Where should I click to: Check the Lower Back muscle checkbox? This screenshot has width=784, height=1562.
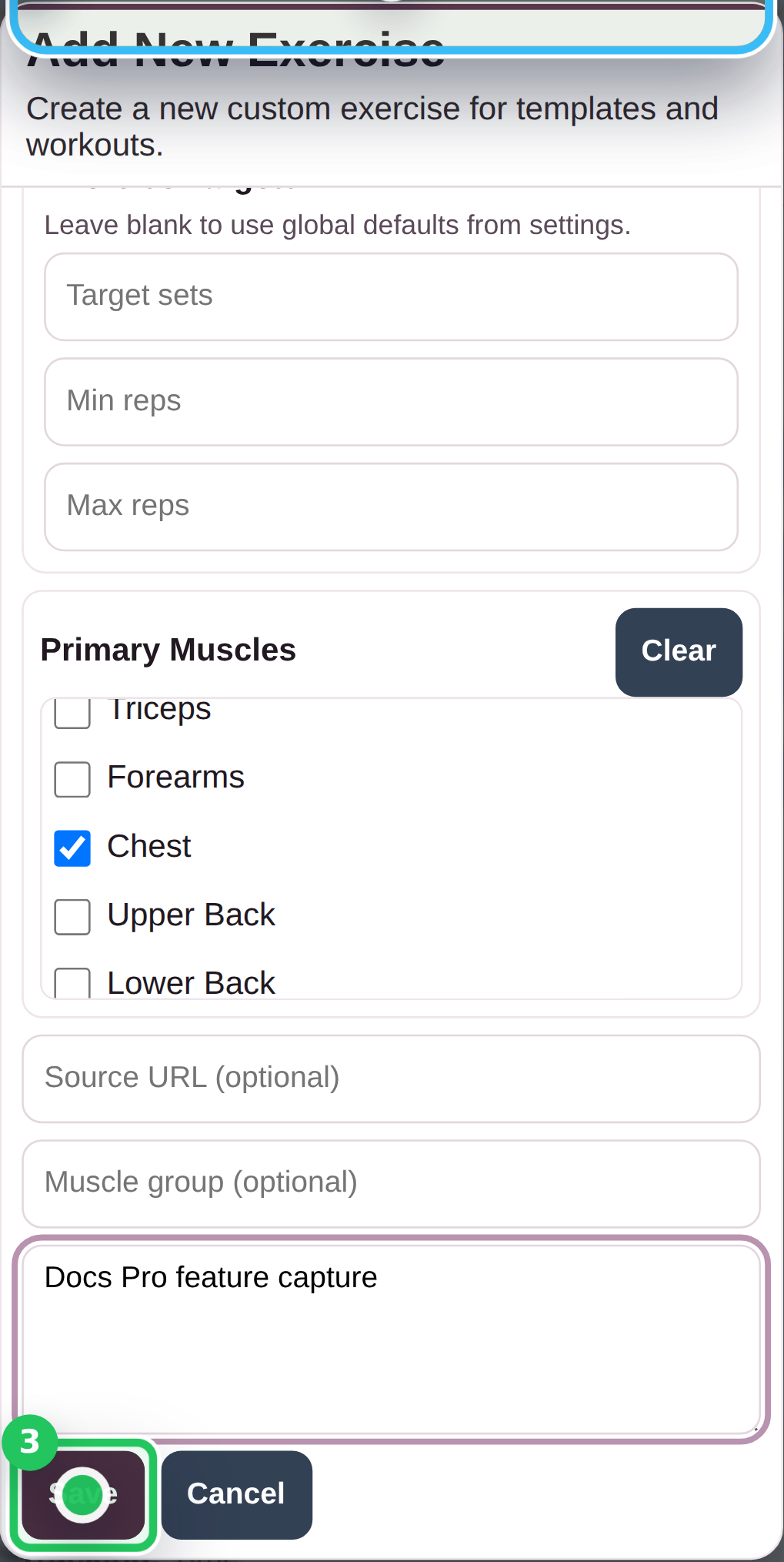[72, 983]
